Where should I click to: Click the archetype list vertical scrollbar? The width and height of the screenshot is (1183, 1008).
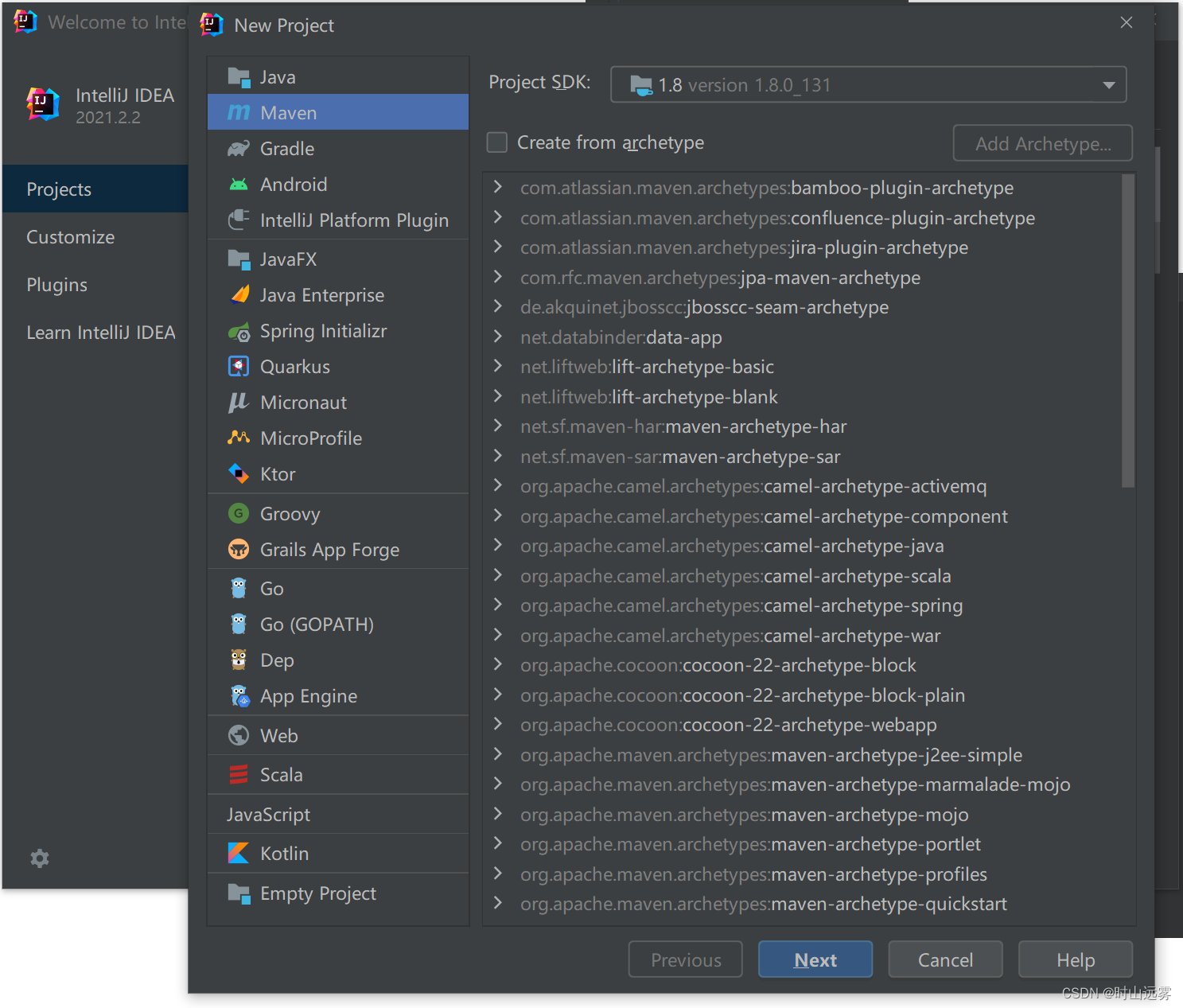coord(1128,331)
